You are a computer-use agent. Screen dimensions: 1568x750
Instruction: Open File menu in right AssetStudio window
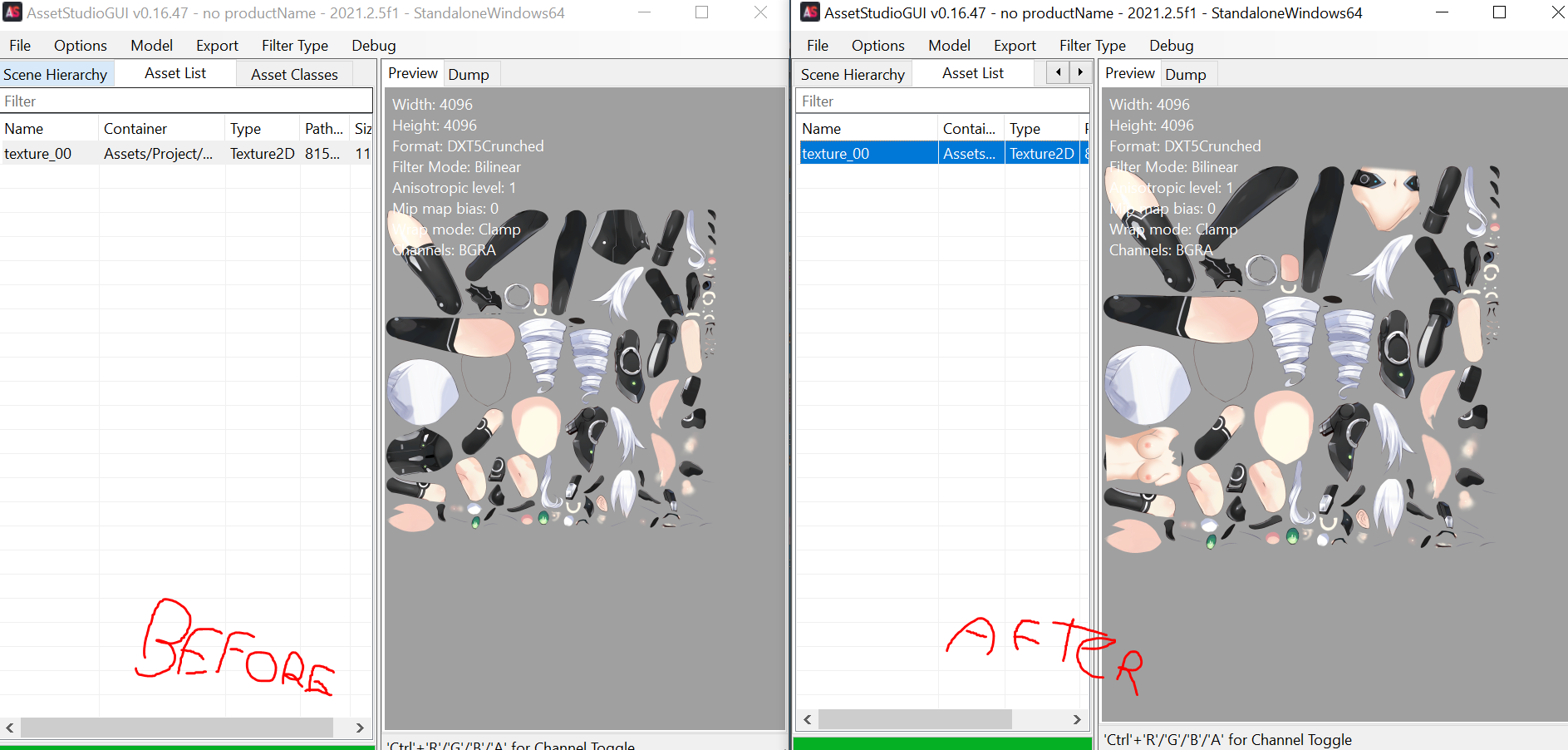pyautogui.click(x=818, y=45)
